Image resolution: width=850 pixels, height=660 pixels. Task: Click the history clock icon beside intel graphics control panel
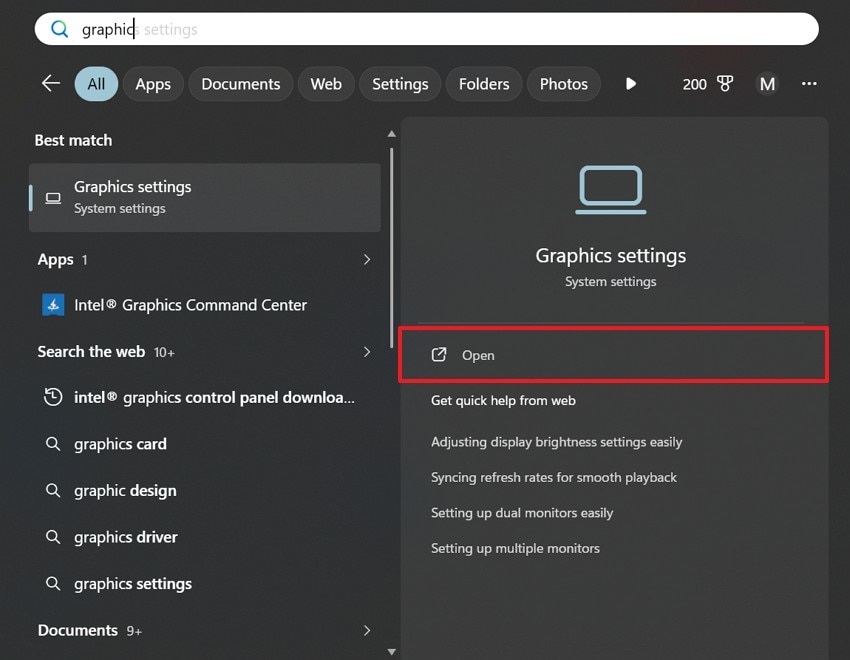[53, 397]
